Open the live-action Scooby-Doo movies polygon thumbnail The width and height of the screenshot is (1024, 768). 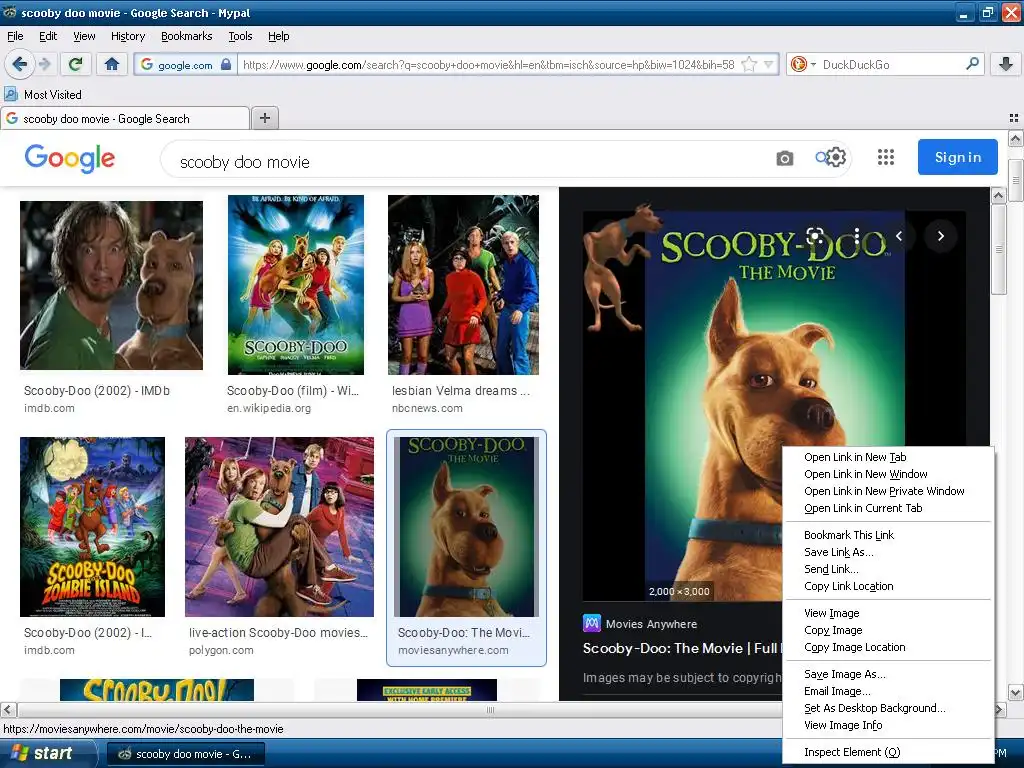pos(279,527)
